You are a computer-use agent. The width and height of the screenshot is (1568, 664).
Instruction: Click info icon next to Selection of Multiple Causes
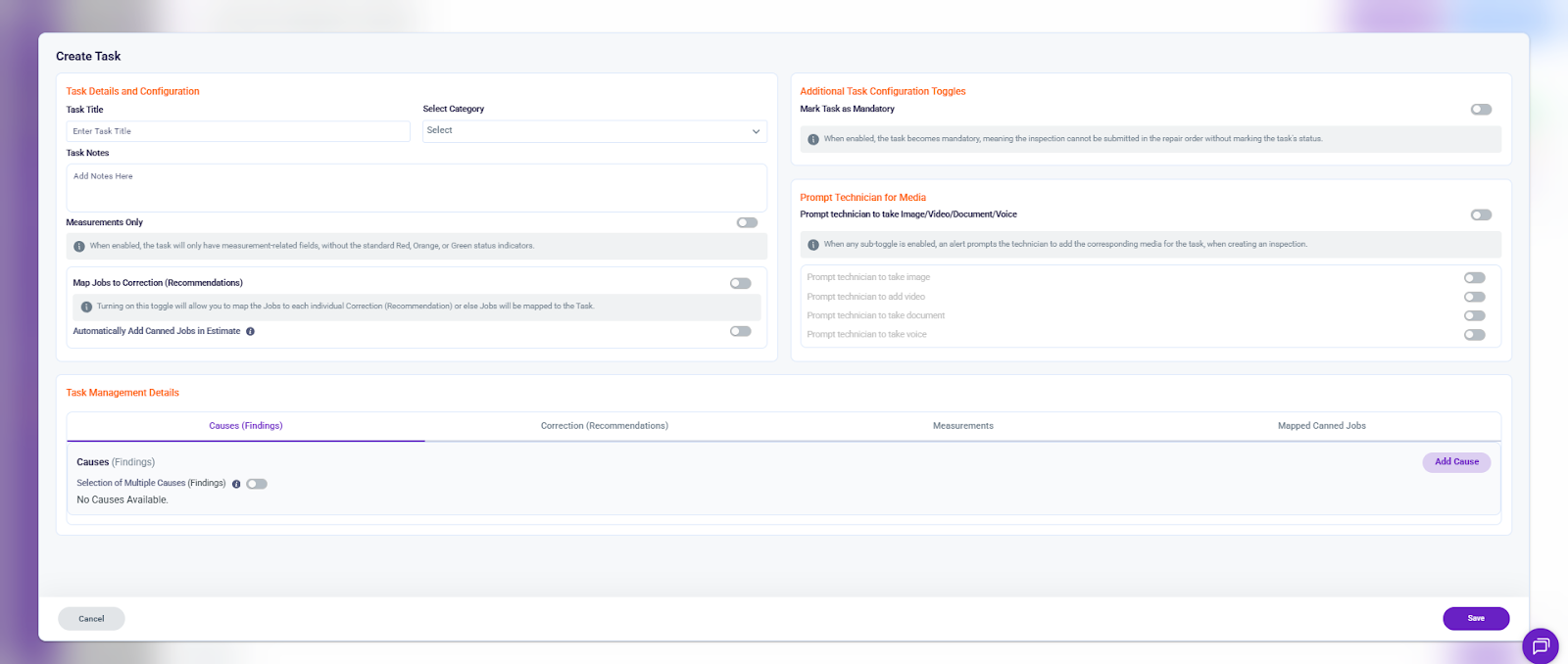(236, 484)
